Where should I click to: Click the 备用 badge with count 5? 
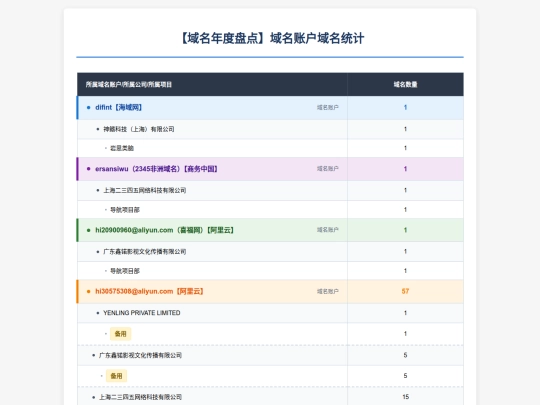click(x=116, y=376)
